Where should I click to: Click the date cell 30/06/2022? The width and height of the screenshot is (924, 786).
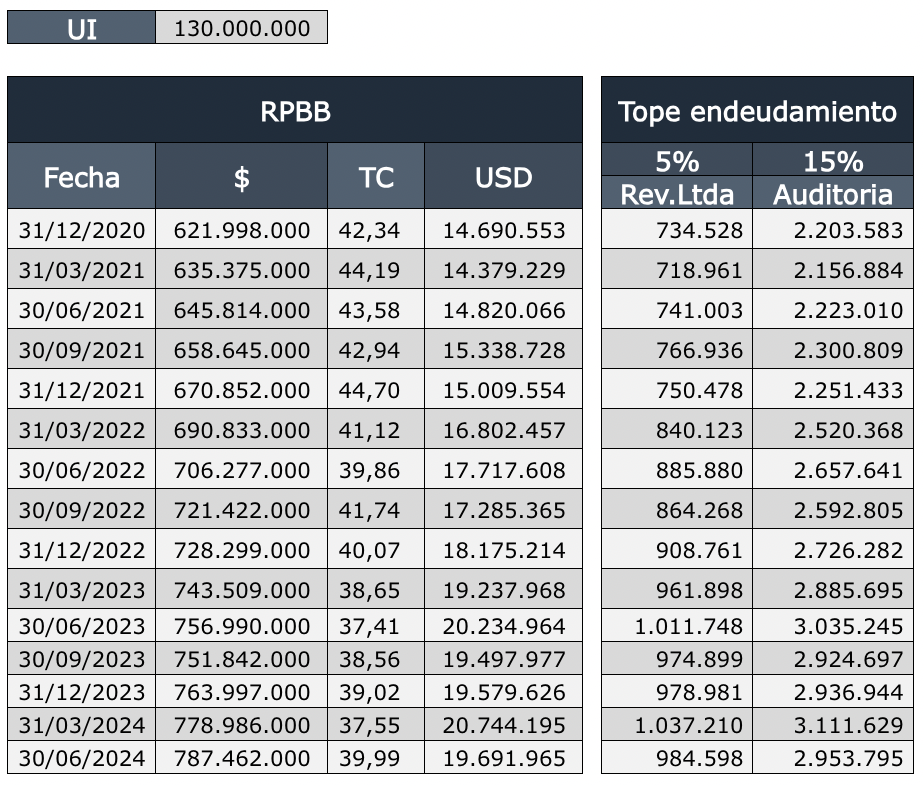(82, 471)
